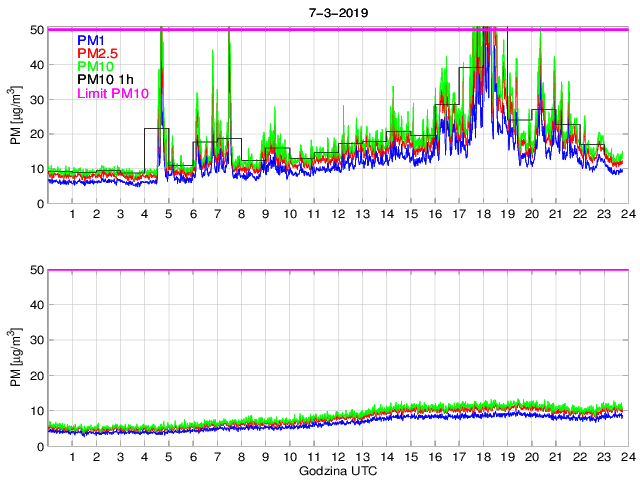Click hour 23 tick on lower x-axis
640x480 pixels.
pos(604,457)
